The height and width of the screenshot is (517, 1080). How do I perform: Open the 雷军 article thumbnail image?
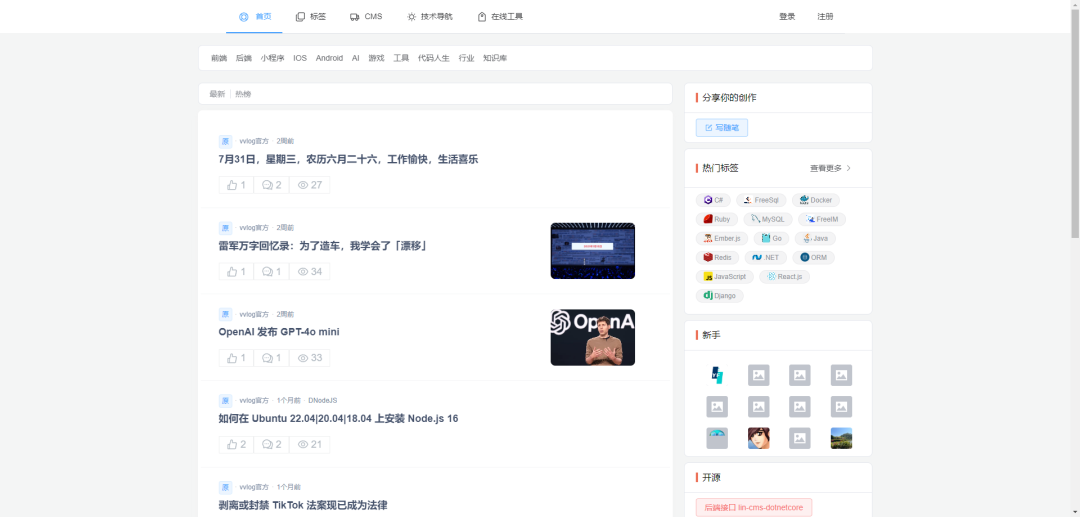coord(592,251)
